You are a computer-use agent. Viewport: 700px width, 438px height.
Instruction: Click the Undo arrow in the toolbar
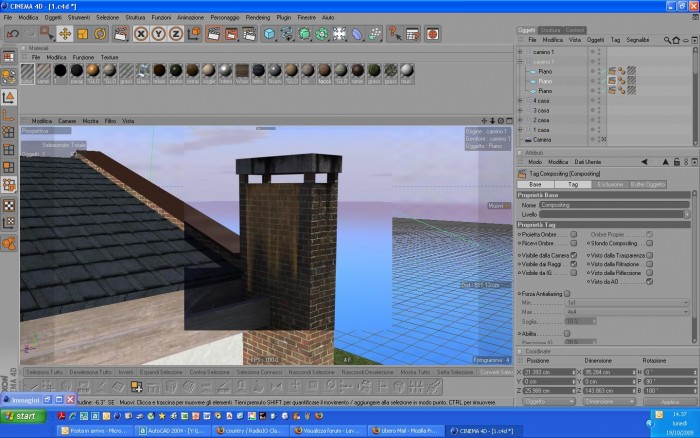[x=13, y=34]
